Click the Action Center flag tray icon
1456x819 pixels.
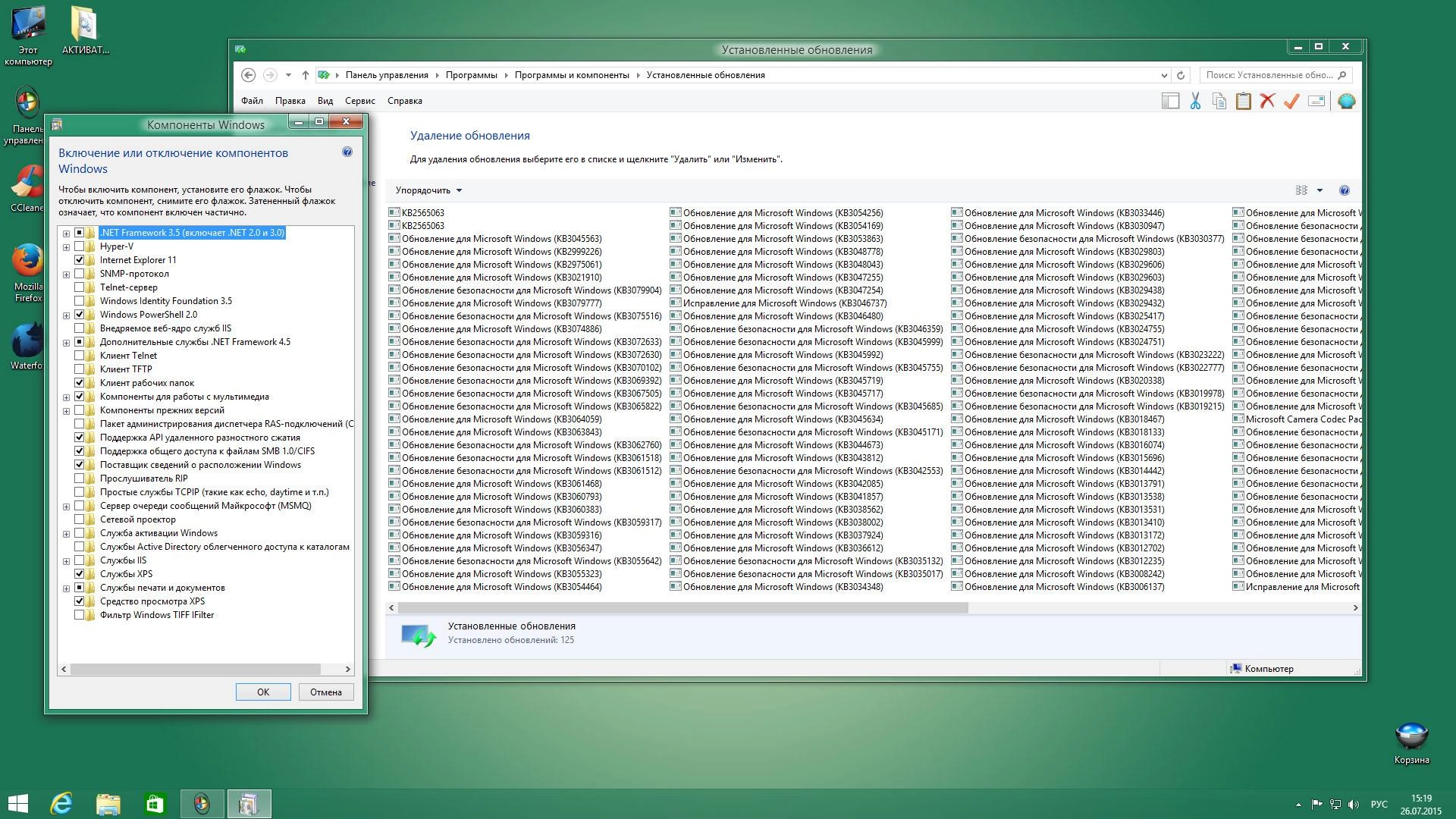tap(1316, 804)
